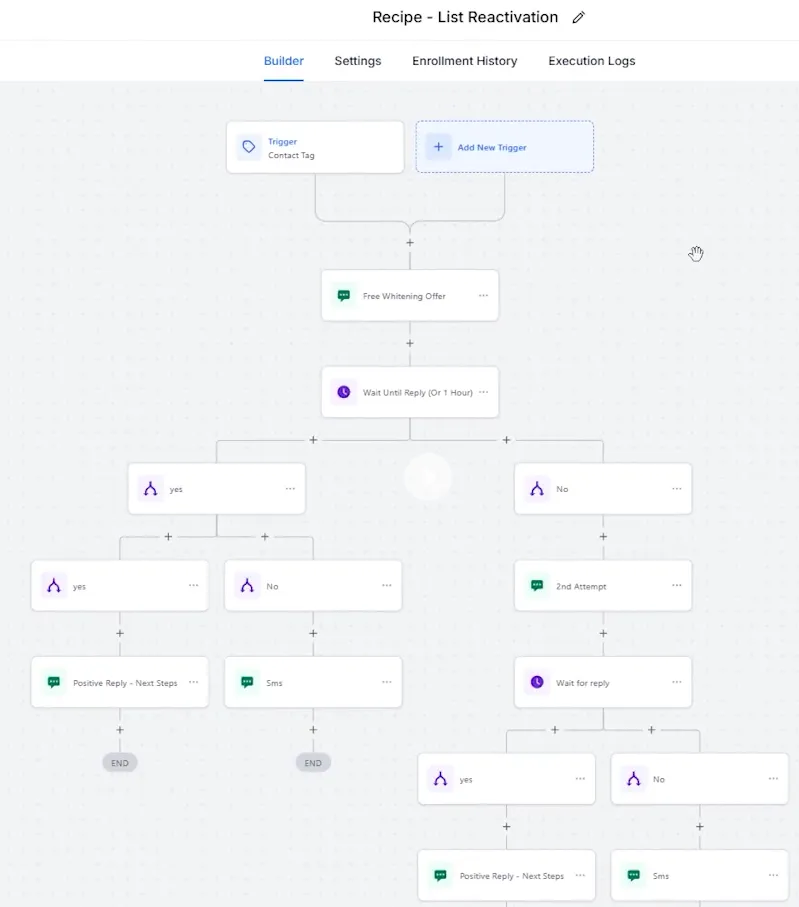This screenshot has width=799, height=907.
Task: Add a step between the Sms node and its END marker
Action: pyautogui.click(x=313, y=730)
